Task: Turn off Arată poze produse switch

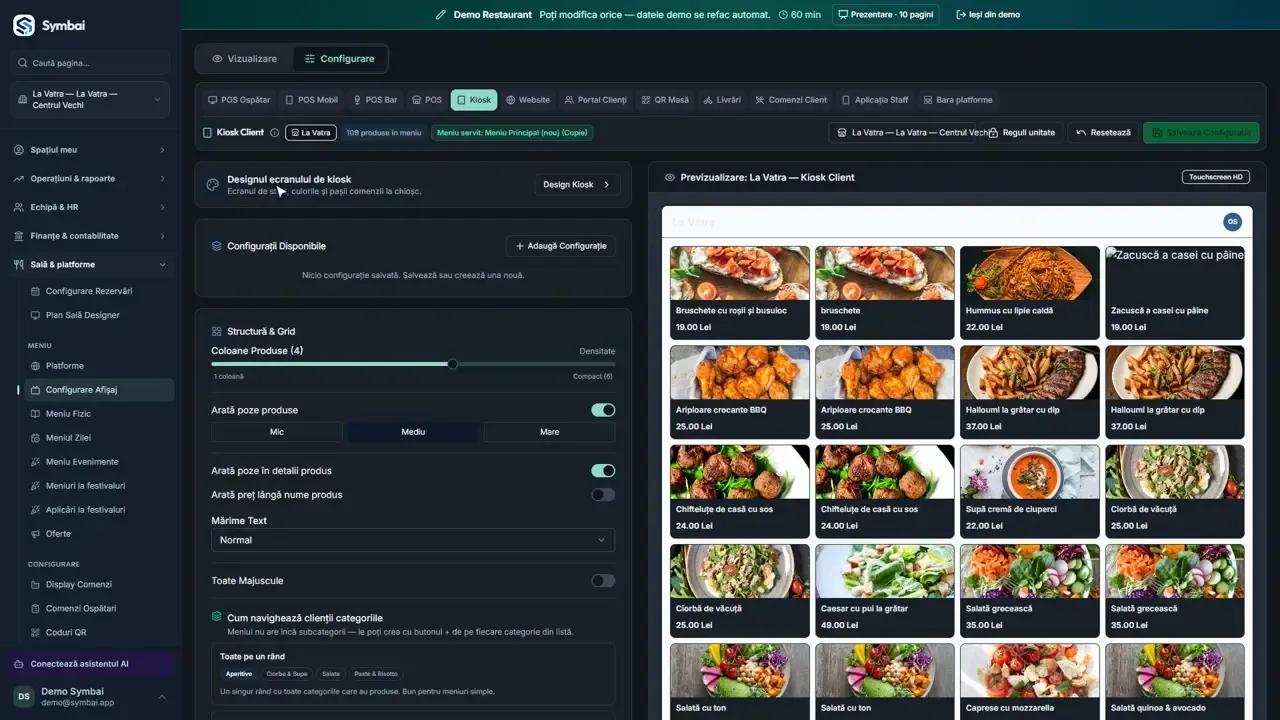Action: [x=603, y=410]
